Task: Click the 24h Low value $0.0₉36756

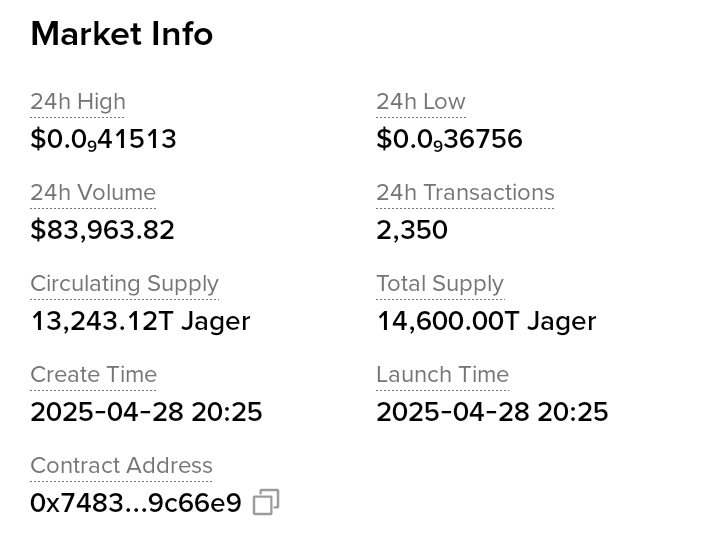Action: coord(449,139)
